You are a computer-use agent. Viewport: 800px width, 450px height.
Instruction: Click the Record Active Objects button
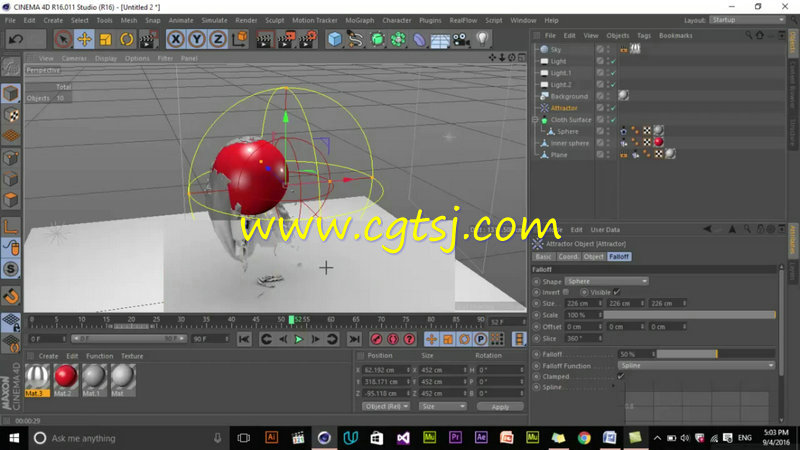tap(376, 339)
